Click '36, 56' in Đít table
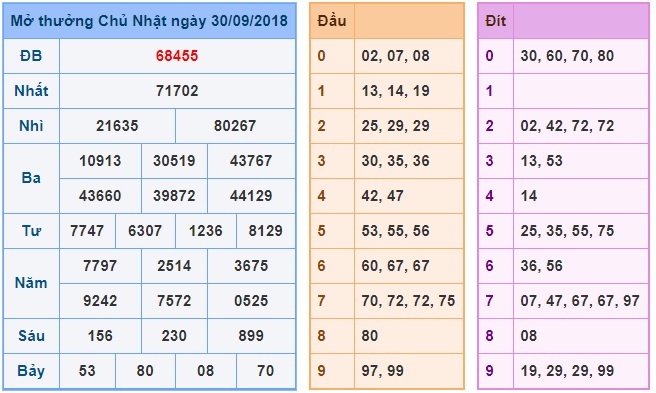The width and height of the screenshot is (656, 393). (541, 266)
